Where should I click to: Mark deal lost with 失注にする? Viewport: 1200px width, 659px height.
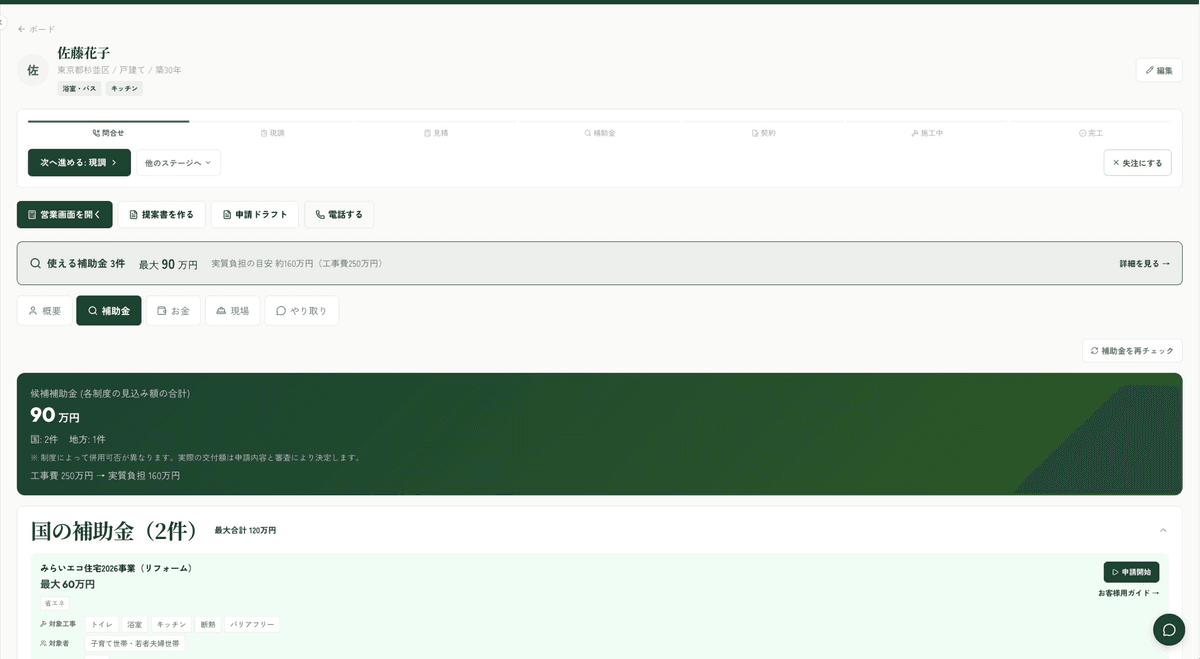[x=1137, y=162]
